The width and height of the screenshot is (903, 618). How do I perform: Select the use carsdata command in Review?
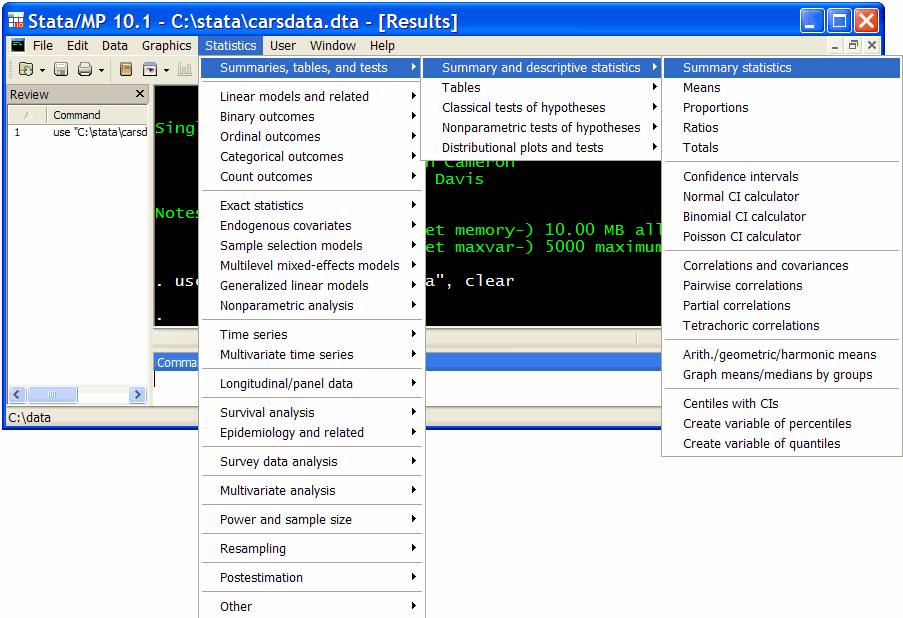[x=99, y=132]
